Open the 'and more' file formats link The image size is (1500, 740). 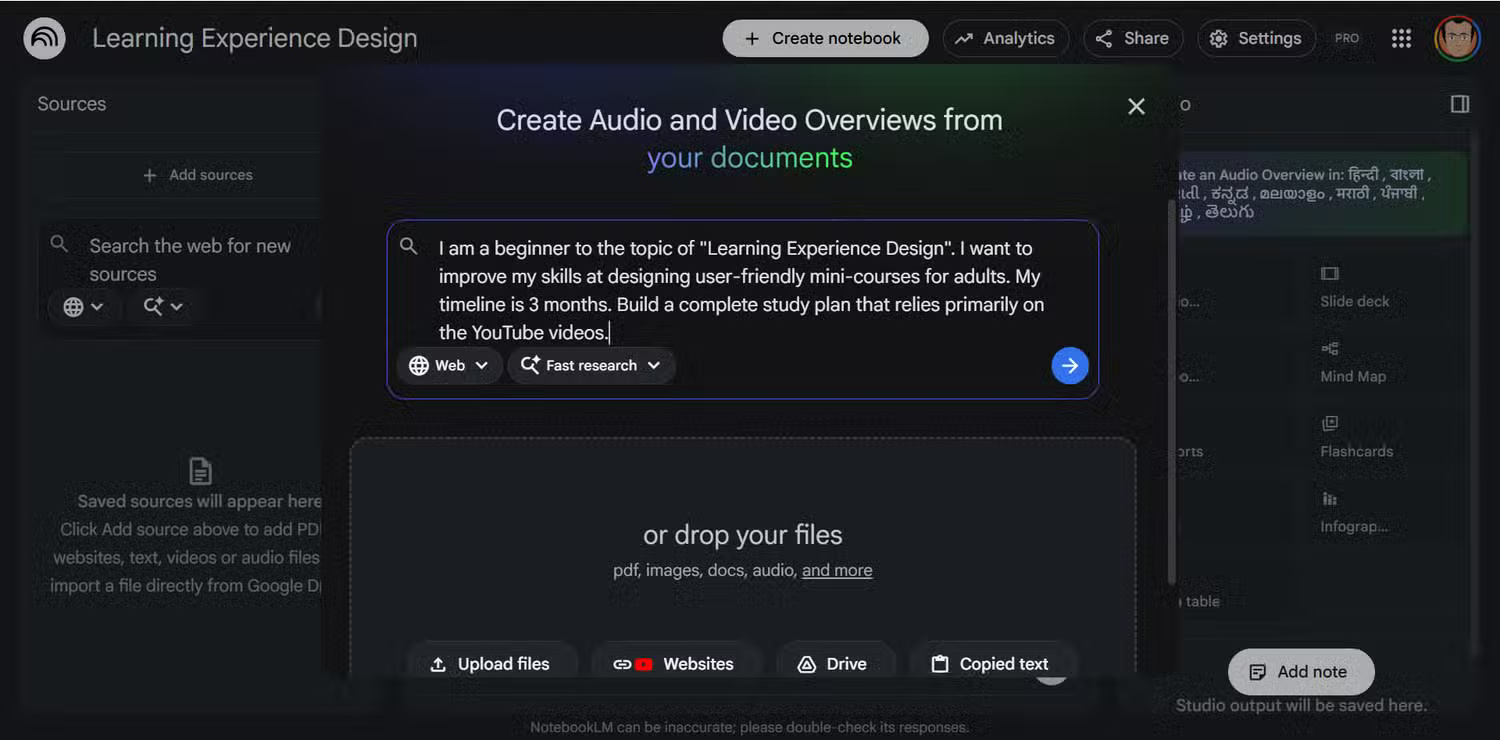(837, 570)
